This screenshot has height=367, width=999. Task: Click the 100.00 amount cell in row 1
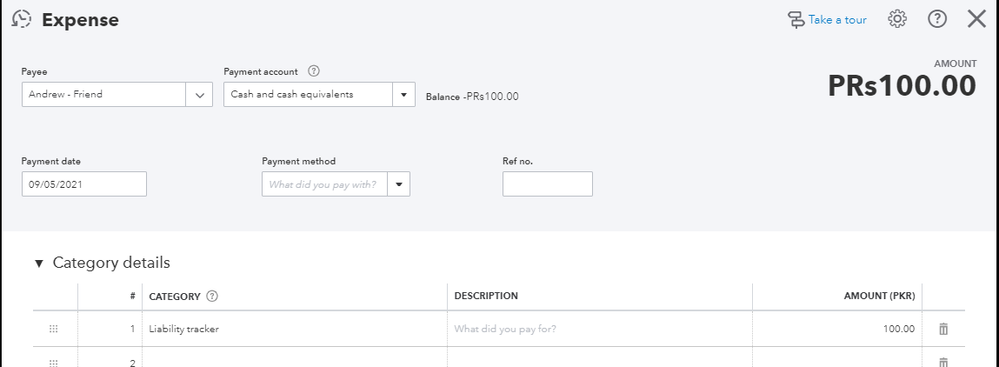coord(837,329)
